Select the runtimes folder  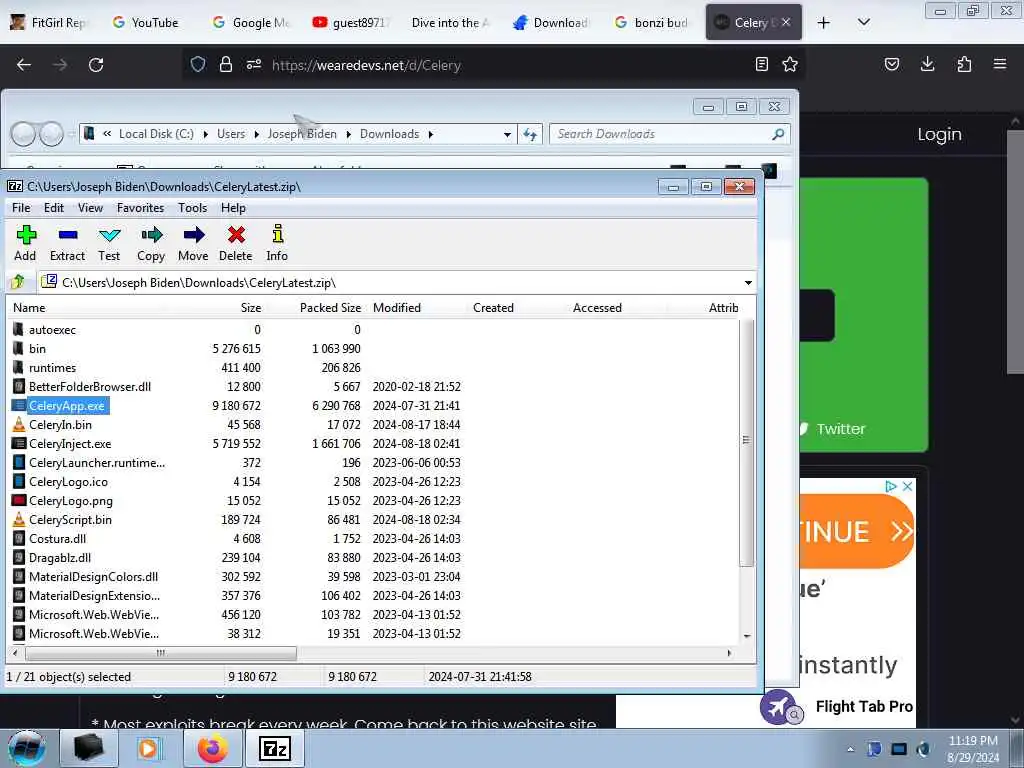(52, 368)
